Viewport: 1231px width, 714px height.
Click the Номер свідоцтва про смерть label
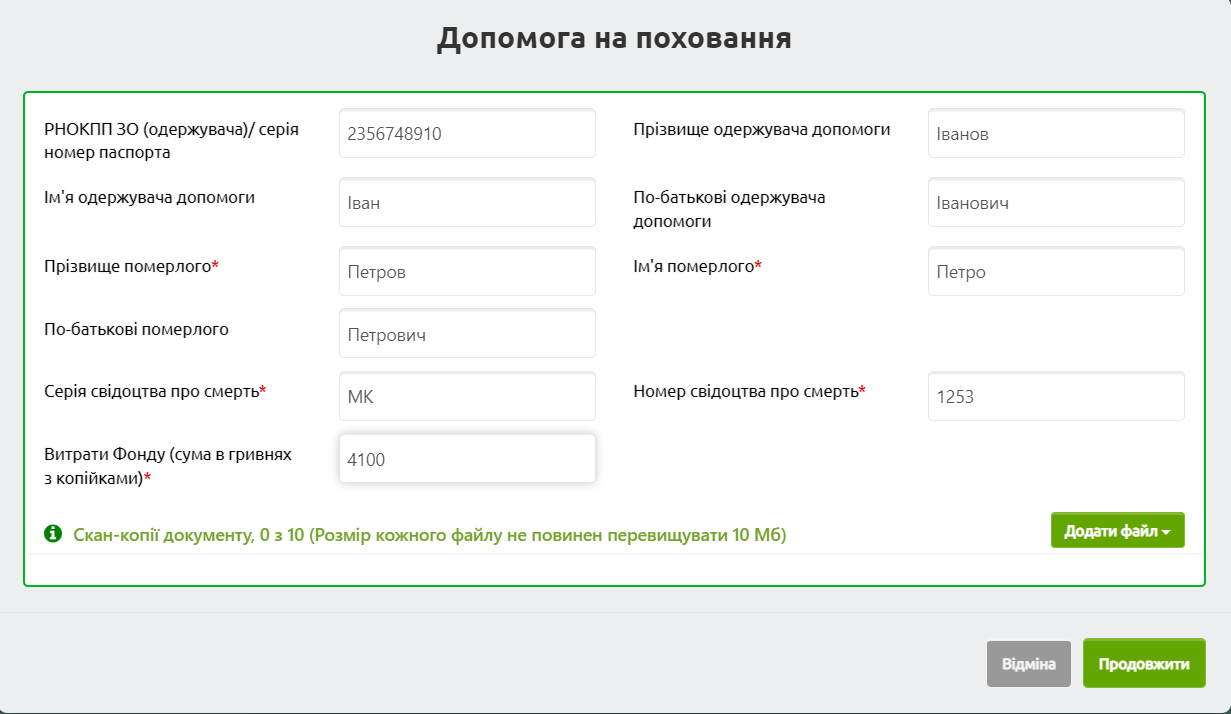tap(746, 391)
